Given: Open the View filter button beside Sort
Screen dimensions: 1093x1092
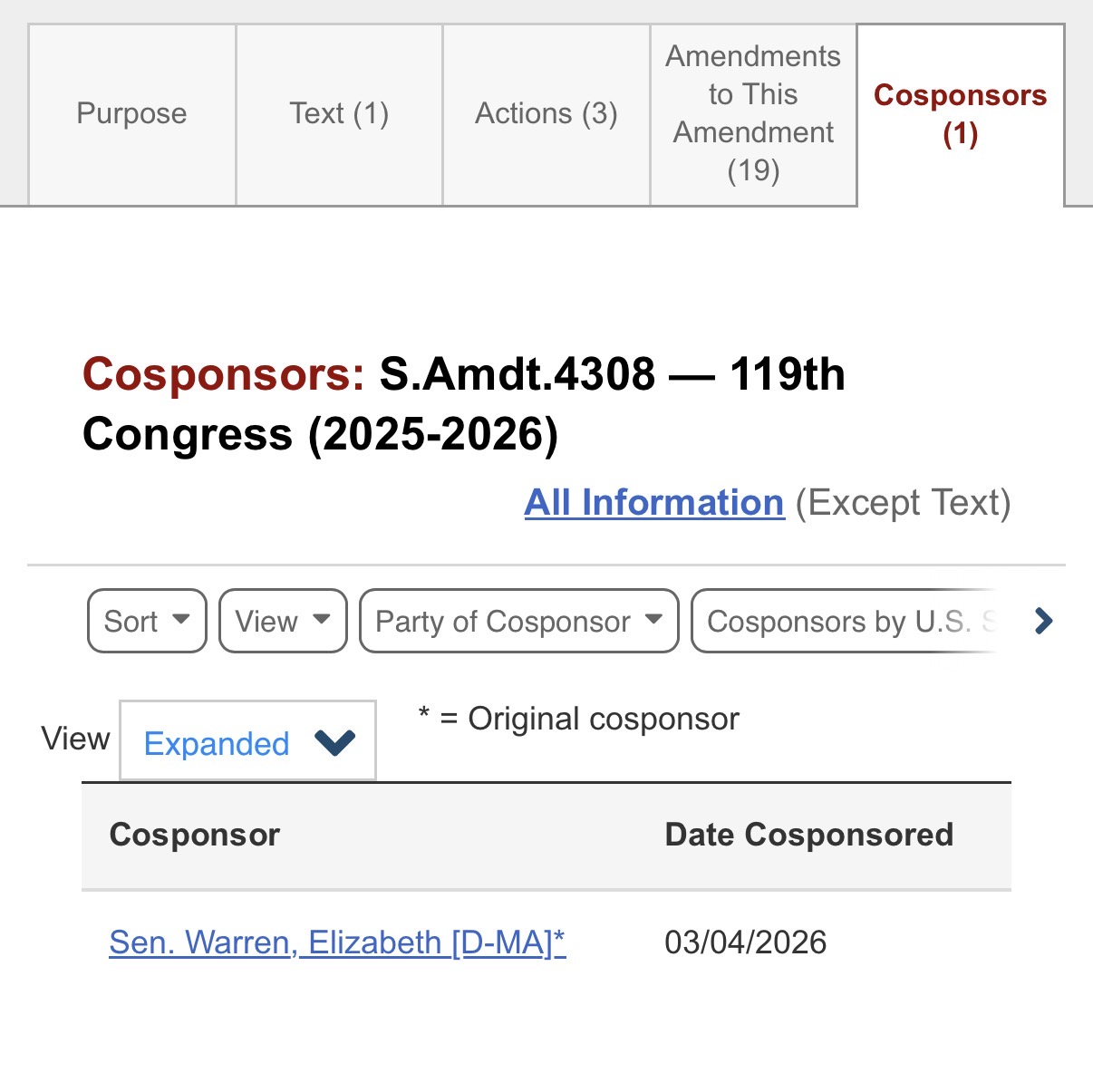Looking at the screenshot, I should click(283, 622).
